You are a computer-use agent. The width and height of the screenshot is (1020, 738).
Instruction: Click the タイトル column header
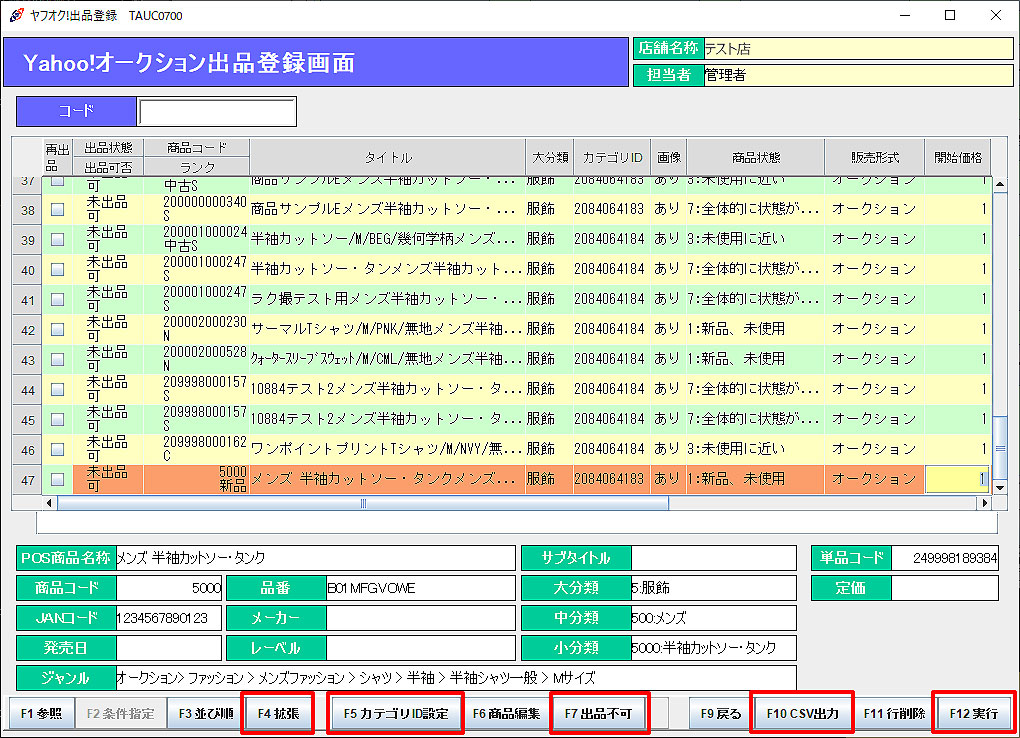point(387,158)
